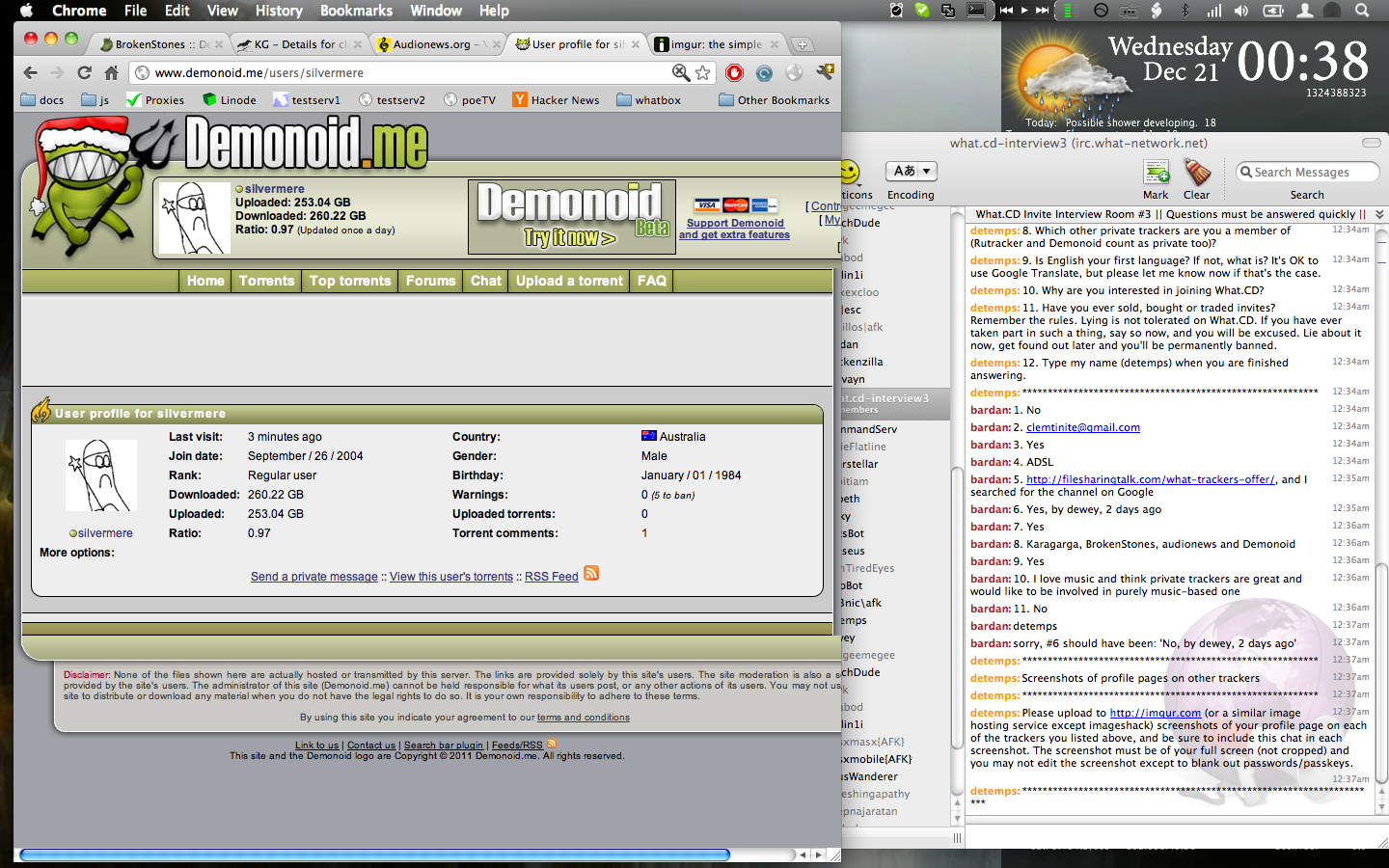The width and height of the screenshot is (1389, 868).
Task: Select the at.cd-interview3 channel in sidebar
Action: 895,403
